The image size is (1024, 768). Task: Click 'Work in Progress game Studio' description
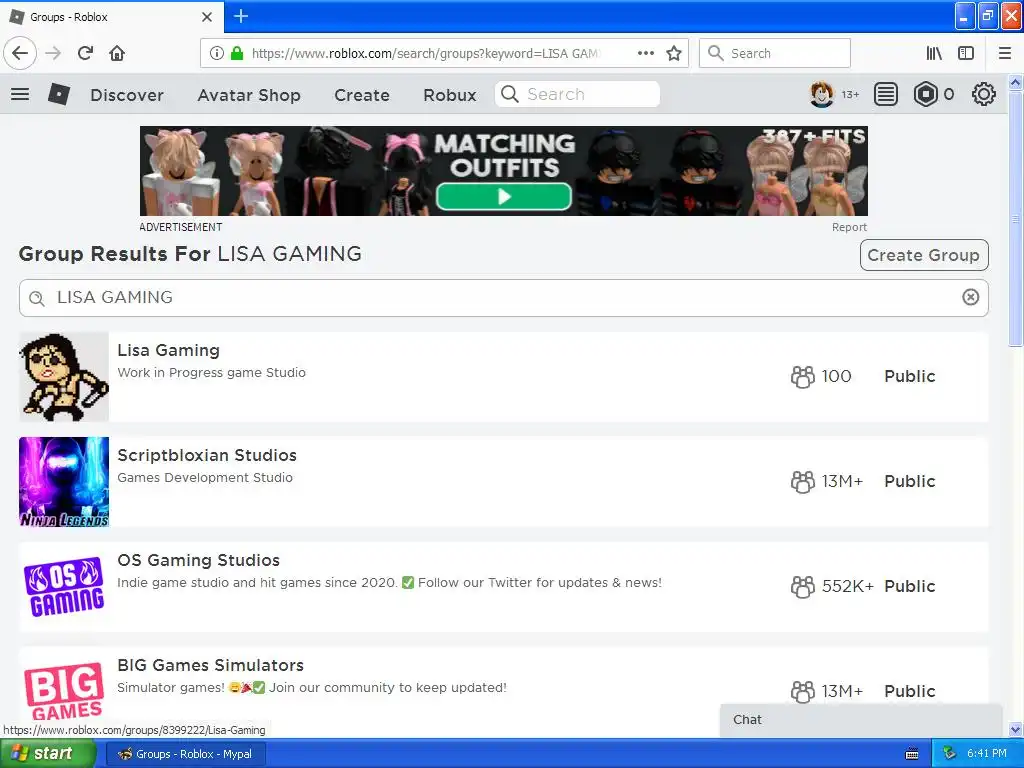click(212, 372)
